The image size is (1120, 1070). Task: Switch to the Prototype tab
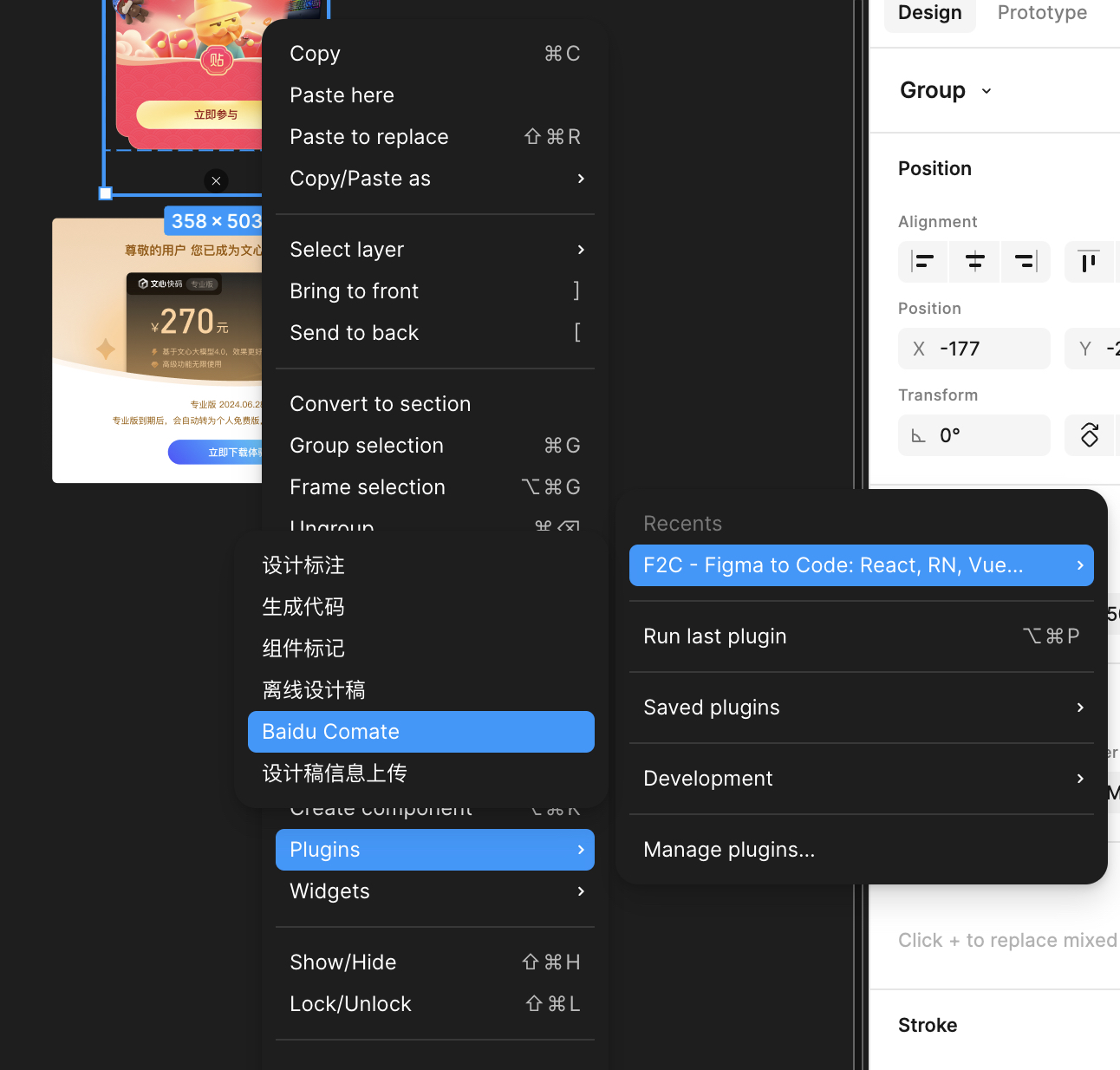tap(1041, 13)
